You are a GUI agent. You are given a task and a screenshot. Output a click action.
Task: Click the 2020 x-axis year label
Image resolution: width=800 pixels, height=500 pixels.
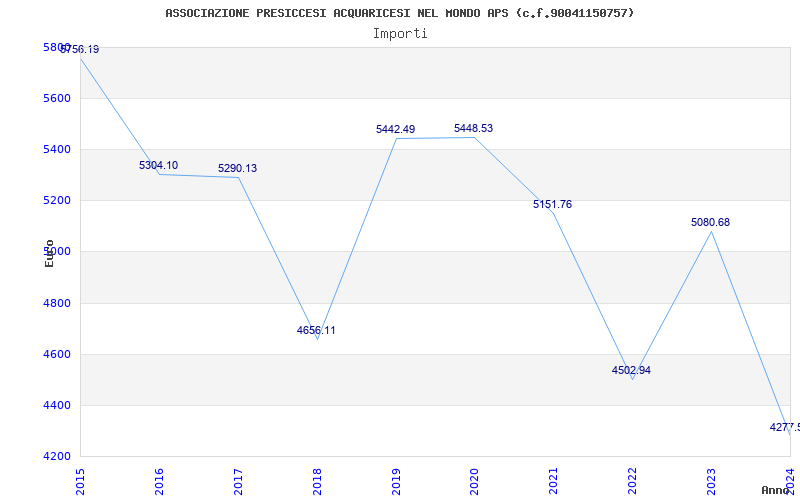point(474,481)
